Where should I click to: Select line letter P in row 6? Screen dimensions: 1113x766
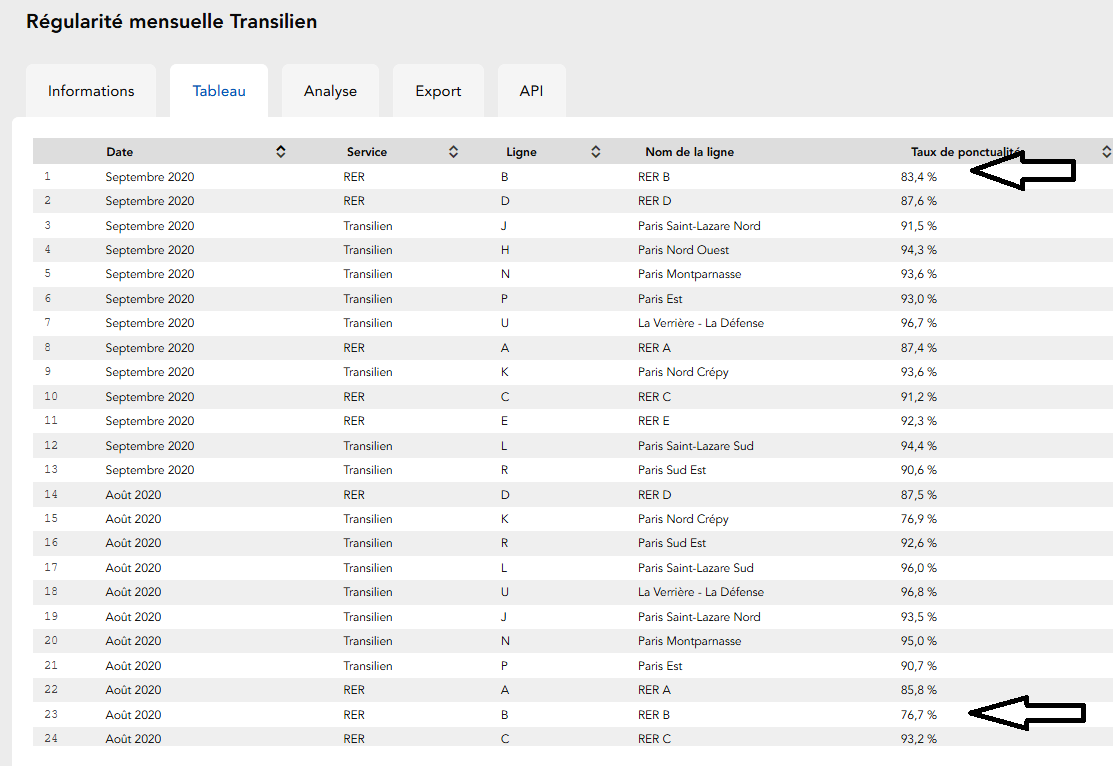[504, 299]
